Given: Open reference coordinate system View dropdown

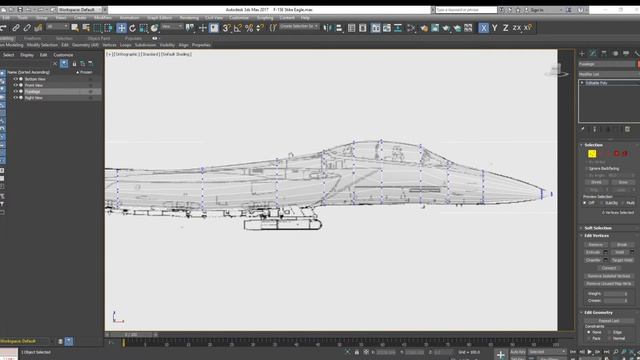Looking at the screenshot, I should coord(172,27).
